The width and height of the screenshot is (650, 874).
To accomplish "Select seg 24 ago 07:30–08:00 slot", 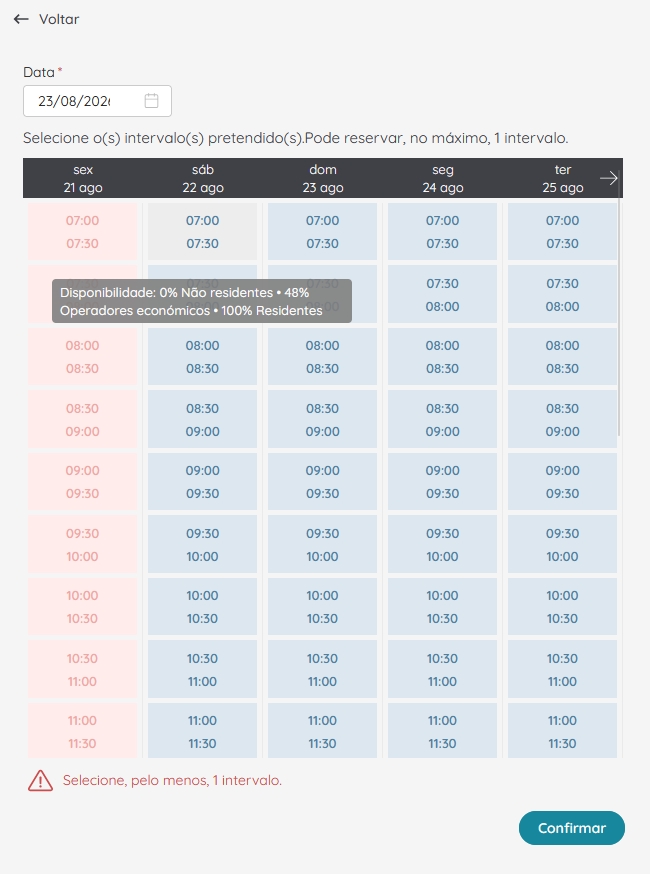I will pyautogui.click(x=443, y=295).
